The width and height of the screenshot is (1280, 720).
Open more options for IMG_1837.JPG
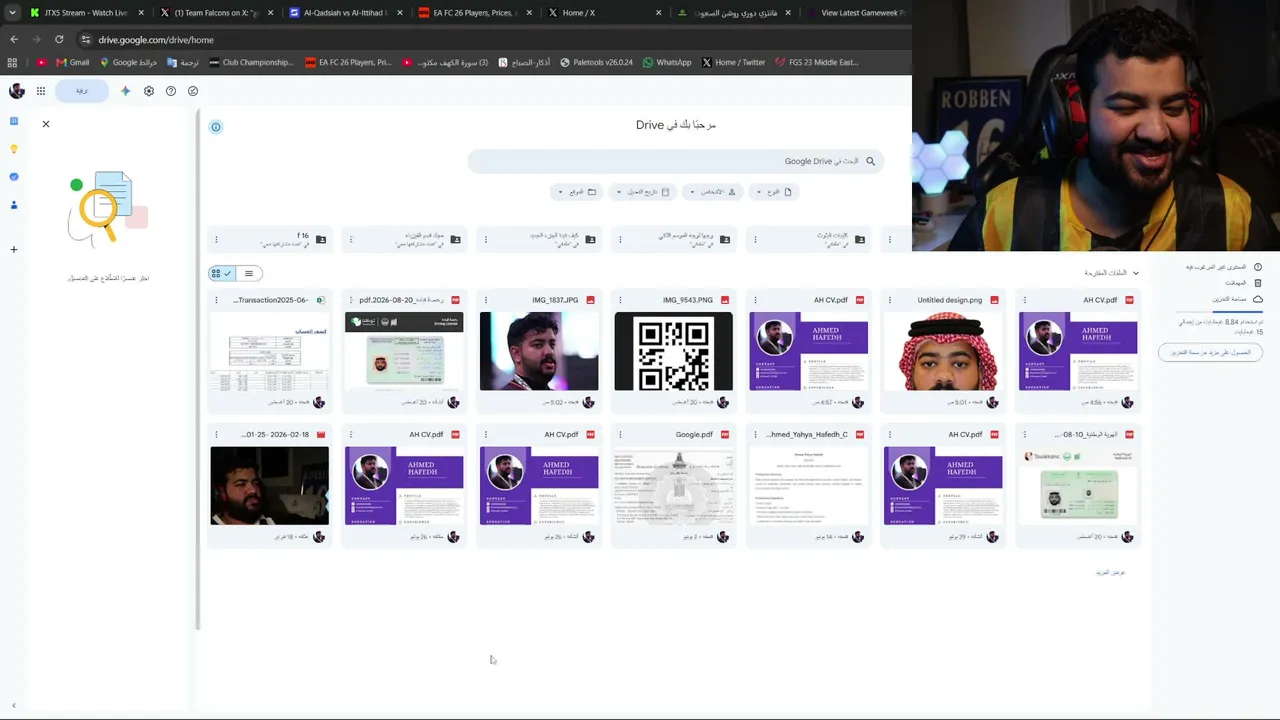coord(486,300)
